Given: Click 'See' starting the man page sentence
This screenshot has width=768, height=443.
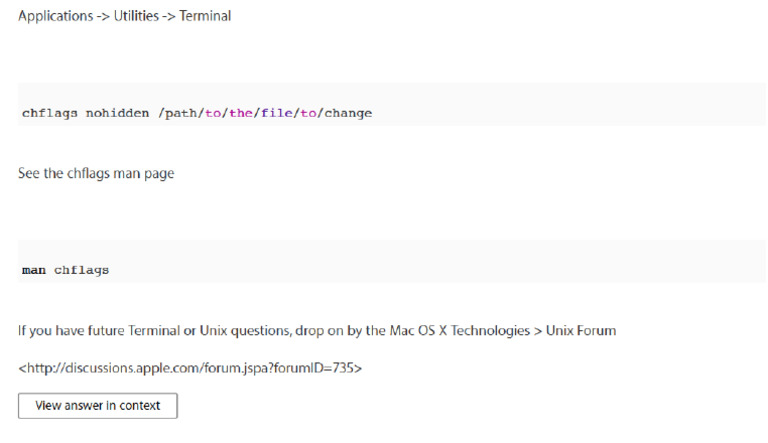Looking at the screenshot, I should pyautogui.click(x=29, y=173).
